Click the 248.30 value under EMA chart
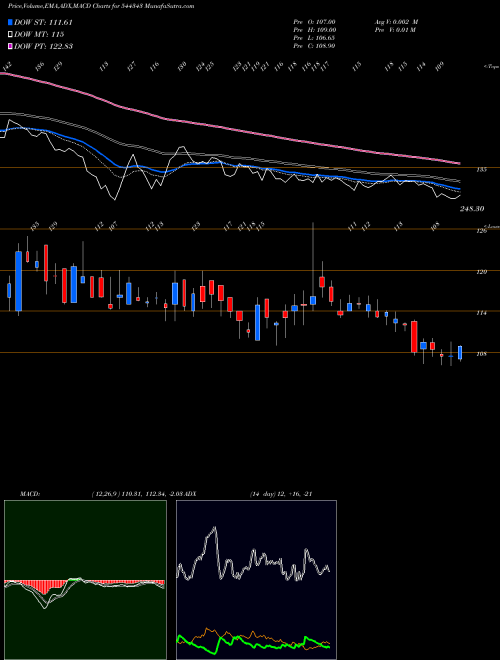This screenshot has width=500, height=660. (x=472, y=208)
